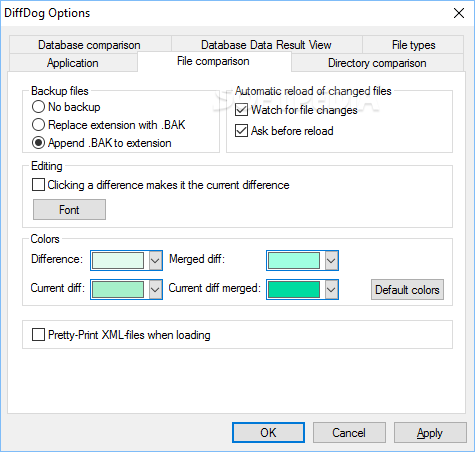The width and height of the screenshot is (475, 452).
Task: Go to the Directory comparison tab
Action: tap(377, 63)
